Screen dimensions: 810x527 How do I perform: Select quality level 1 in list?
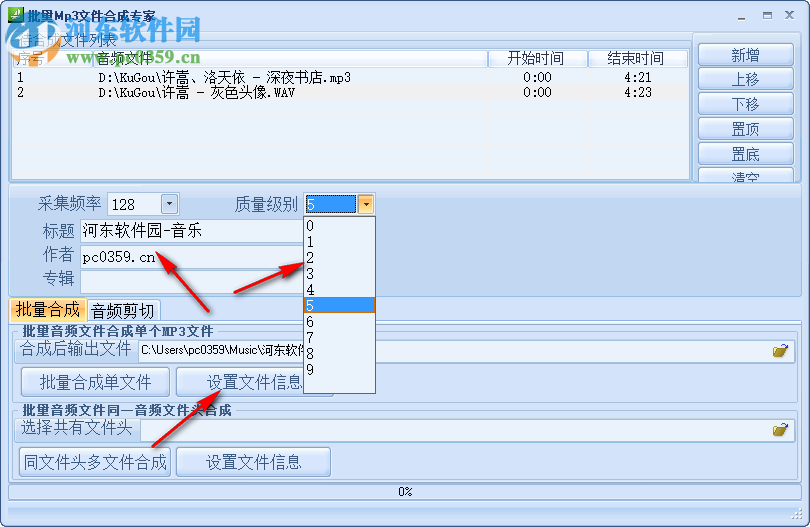coord(339,242)
